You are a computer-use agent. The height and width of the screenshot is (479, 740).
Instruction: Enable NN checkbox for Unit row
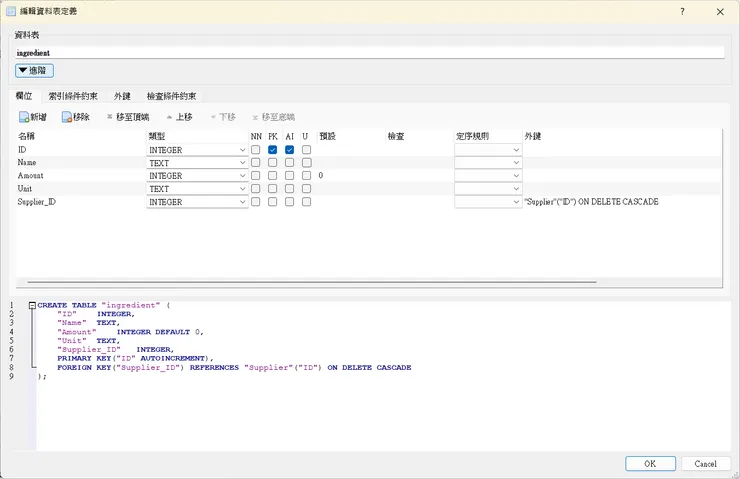[x=255, y=188]
